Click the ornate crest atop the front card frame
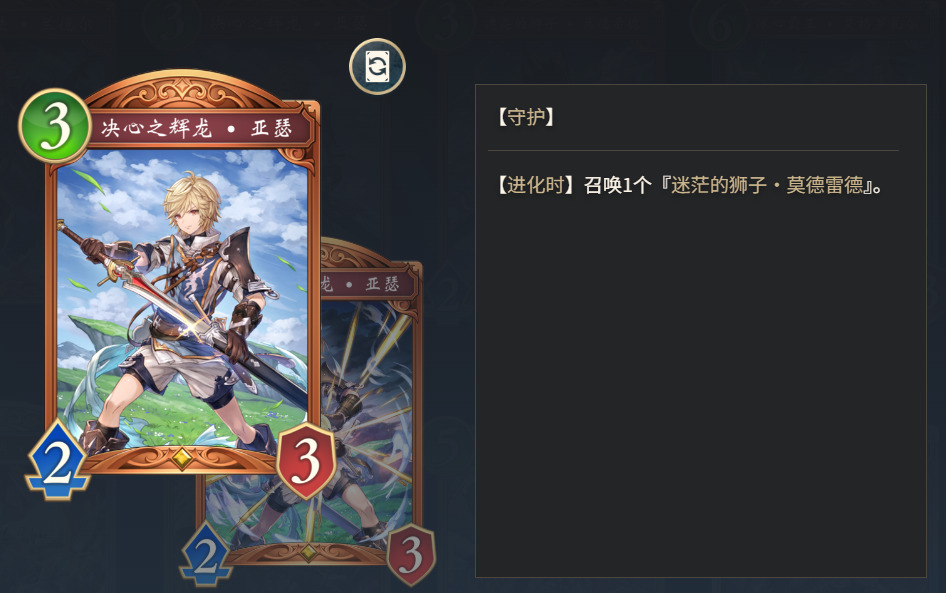946x593 pixels. coord(183,92)
